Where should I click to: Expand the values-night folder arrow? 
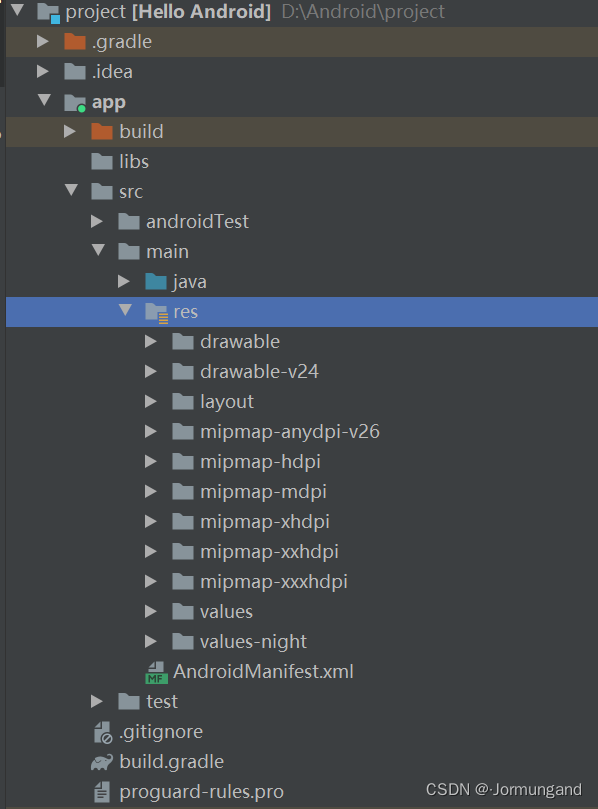tap(151, 642)
